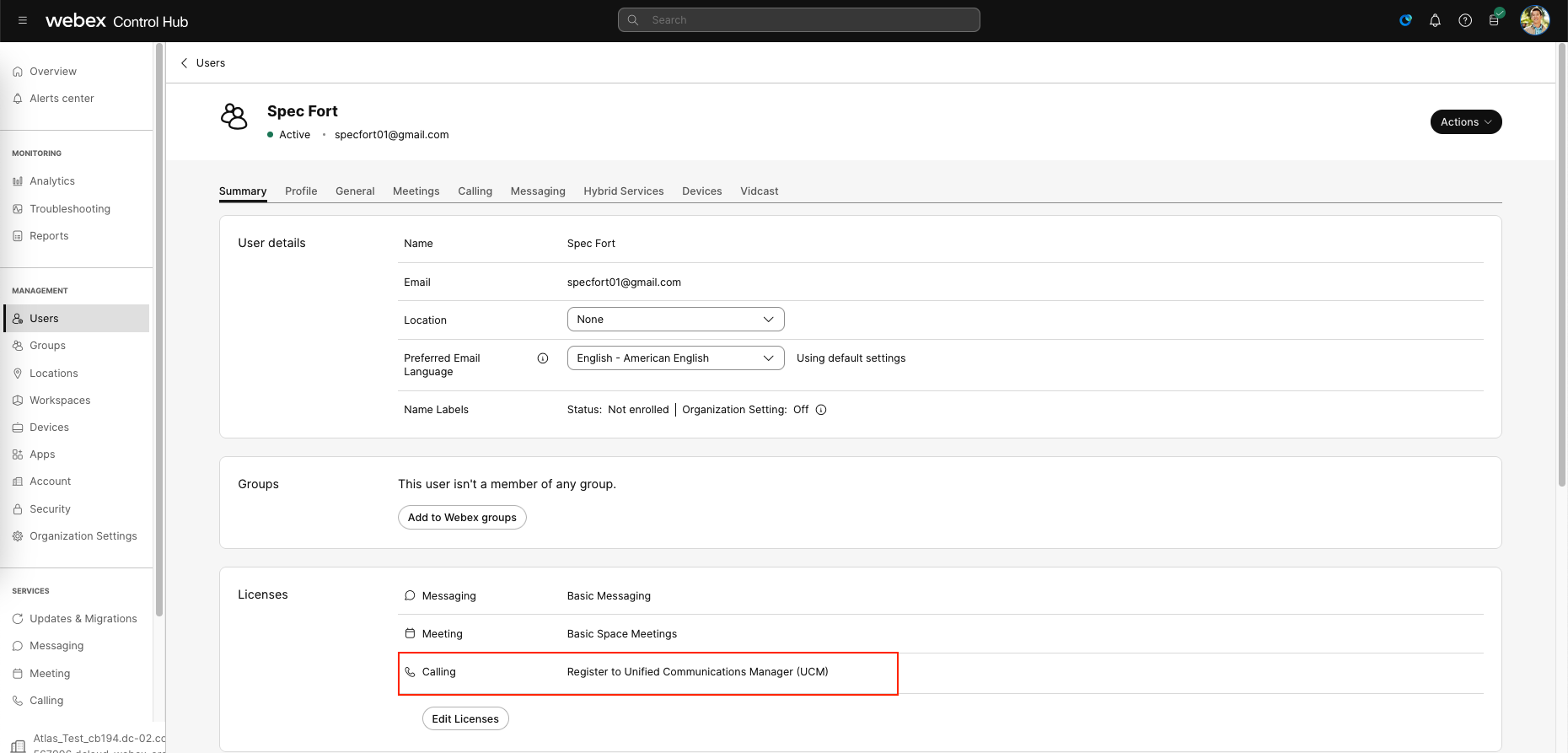
Task: Open the user profile avatar
Action: [1534, 20]
